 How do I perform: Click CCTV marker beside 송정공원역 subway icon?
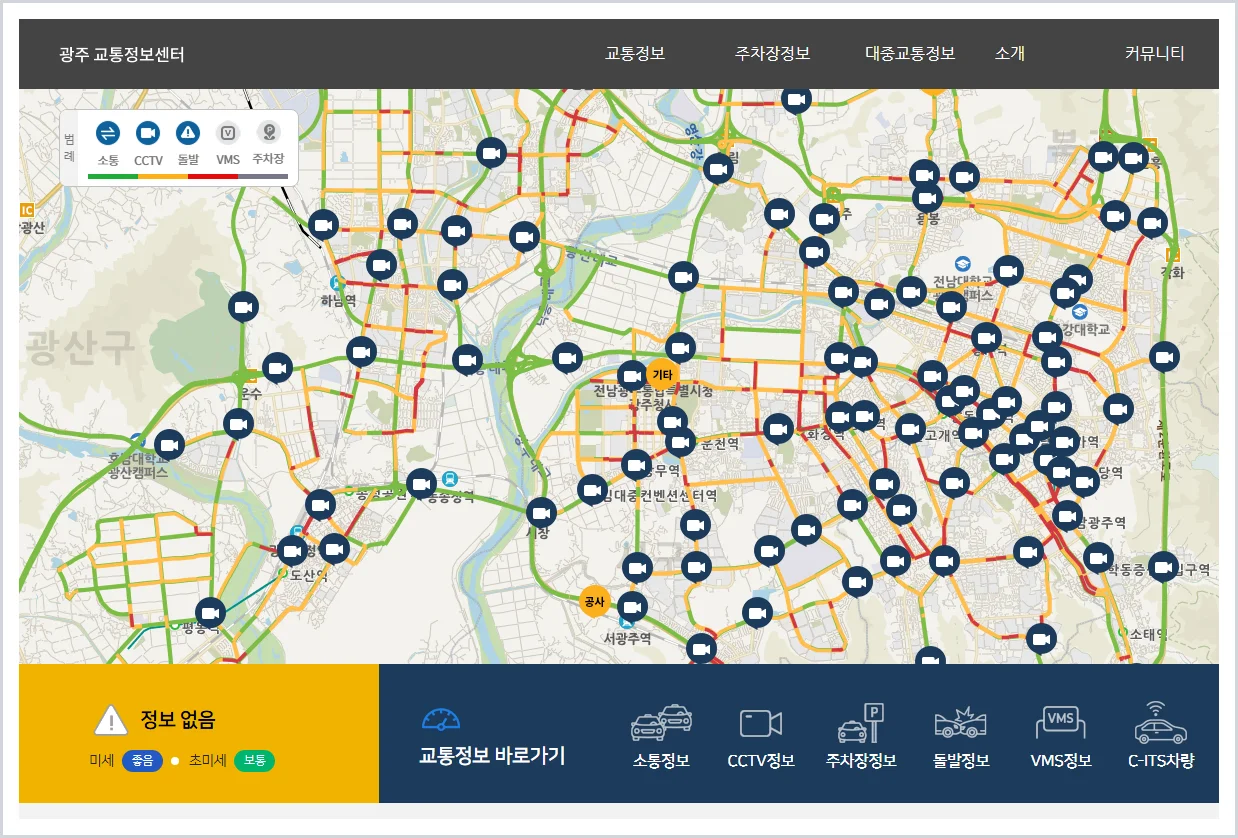pos(421,484)
